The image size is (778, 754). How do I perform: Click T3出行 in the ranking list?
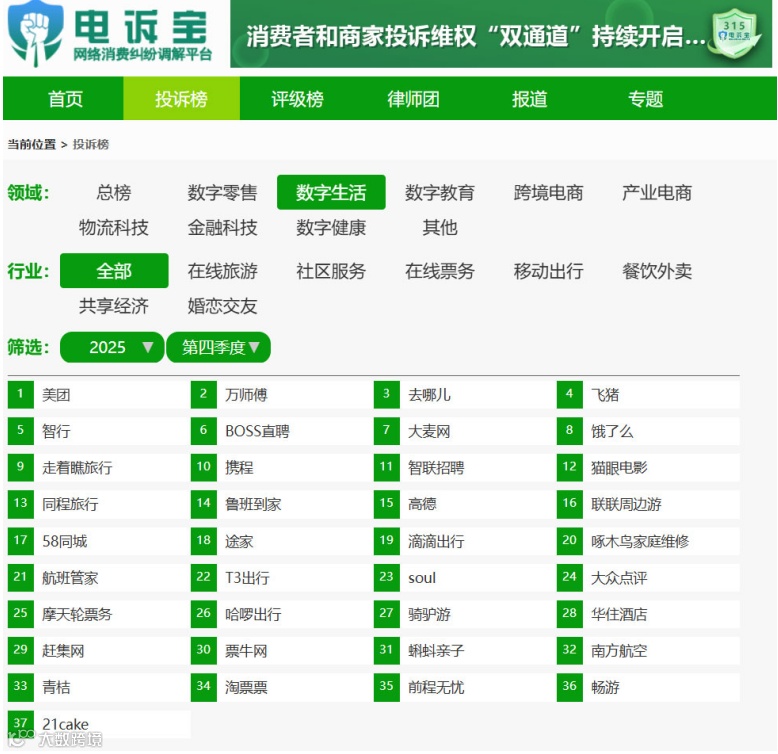pyautogui.click(x=247, y=578)
